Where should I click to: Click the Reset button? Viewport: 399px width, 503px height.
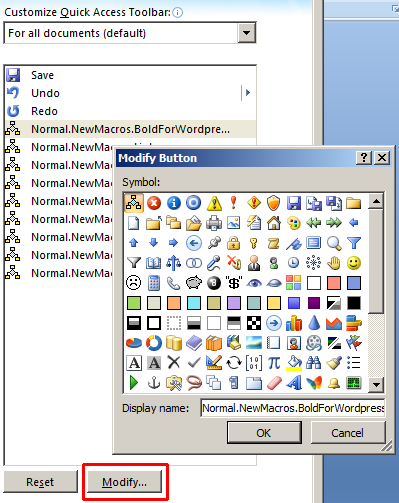point(40,482)
